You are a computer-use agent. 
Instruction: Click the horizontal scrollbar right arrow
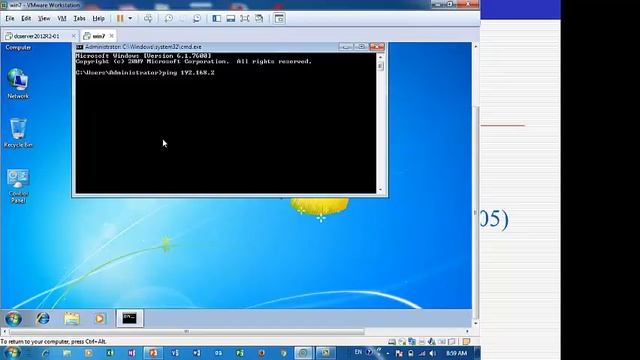tap(467, 332)
